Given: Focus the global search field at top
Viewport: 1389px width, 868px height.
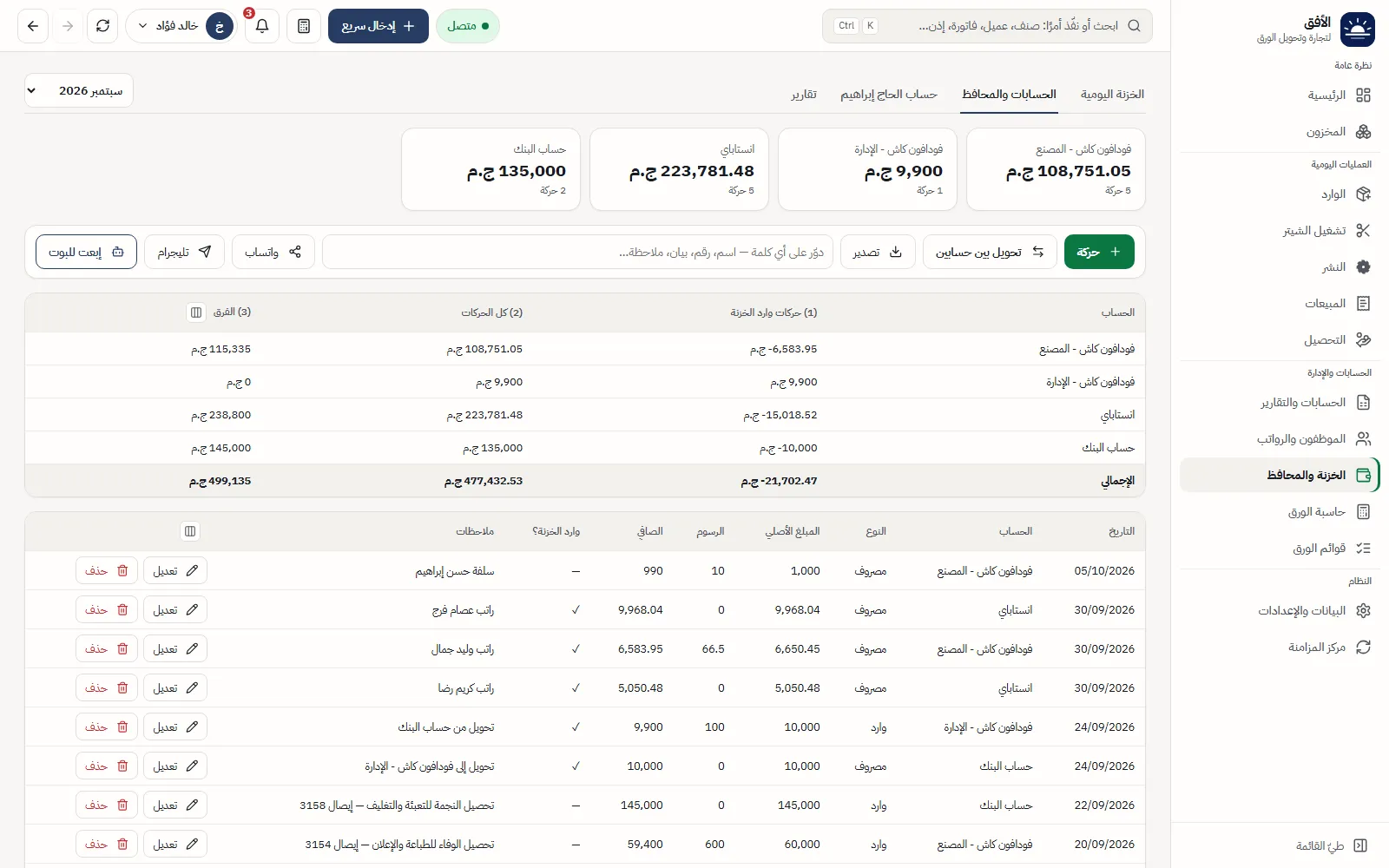Looking at the screenshot, I should tap(987, 26).
